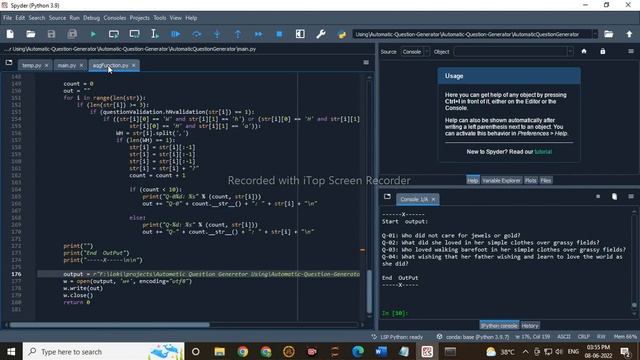Open File Explorer from the taskbar
Image resolution: width=640 pixels, height=360 pixels.
click(x=220, y=352)
